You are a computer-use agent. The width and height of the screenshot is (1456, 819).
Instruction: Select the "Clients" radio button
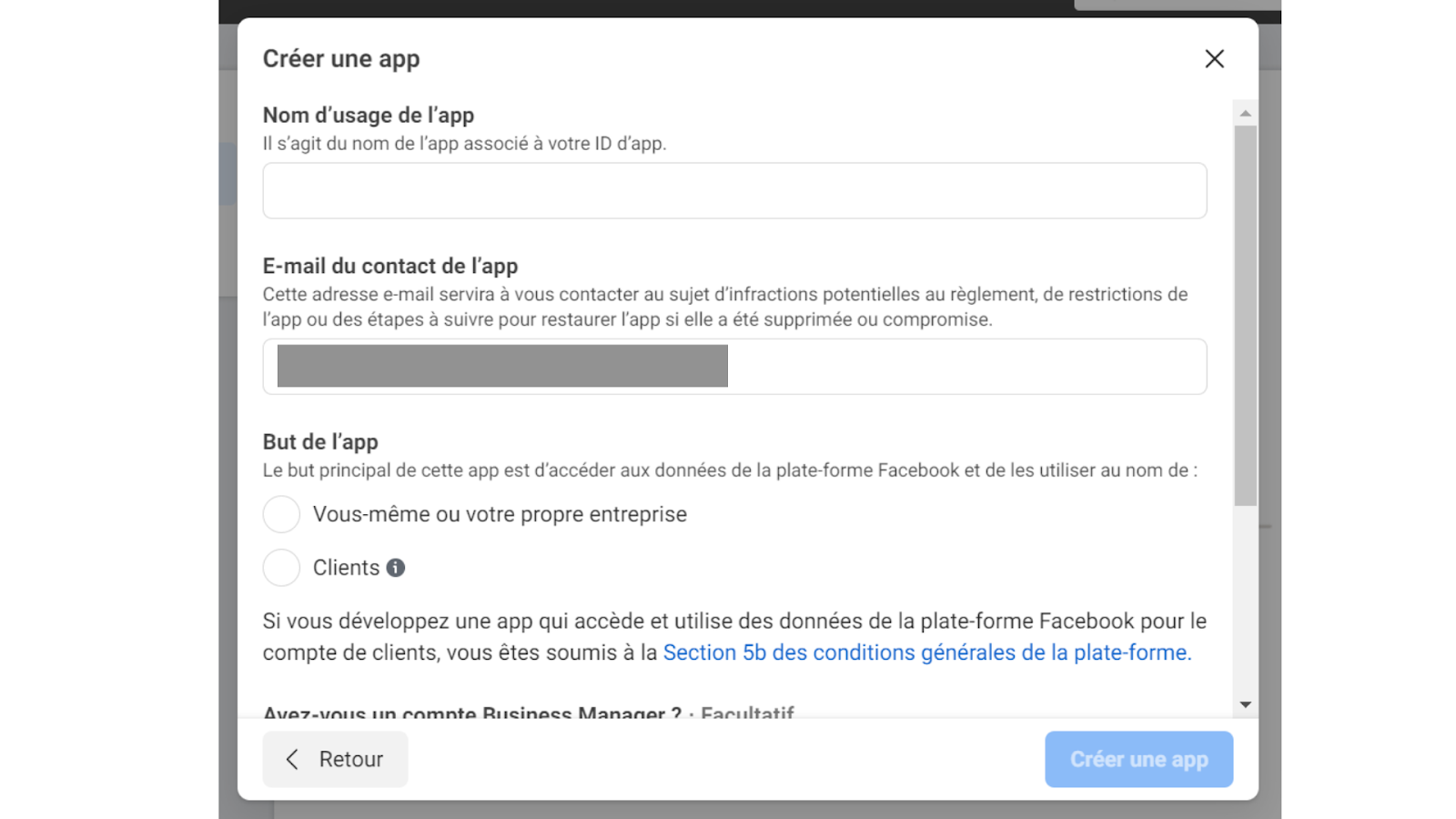[281, 567]
